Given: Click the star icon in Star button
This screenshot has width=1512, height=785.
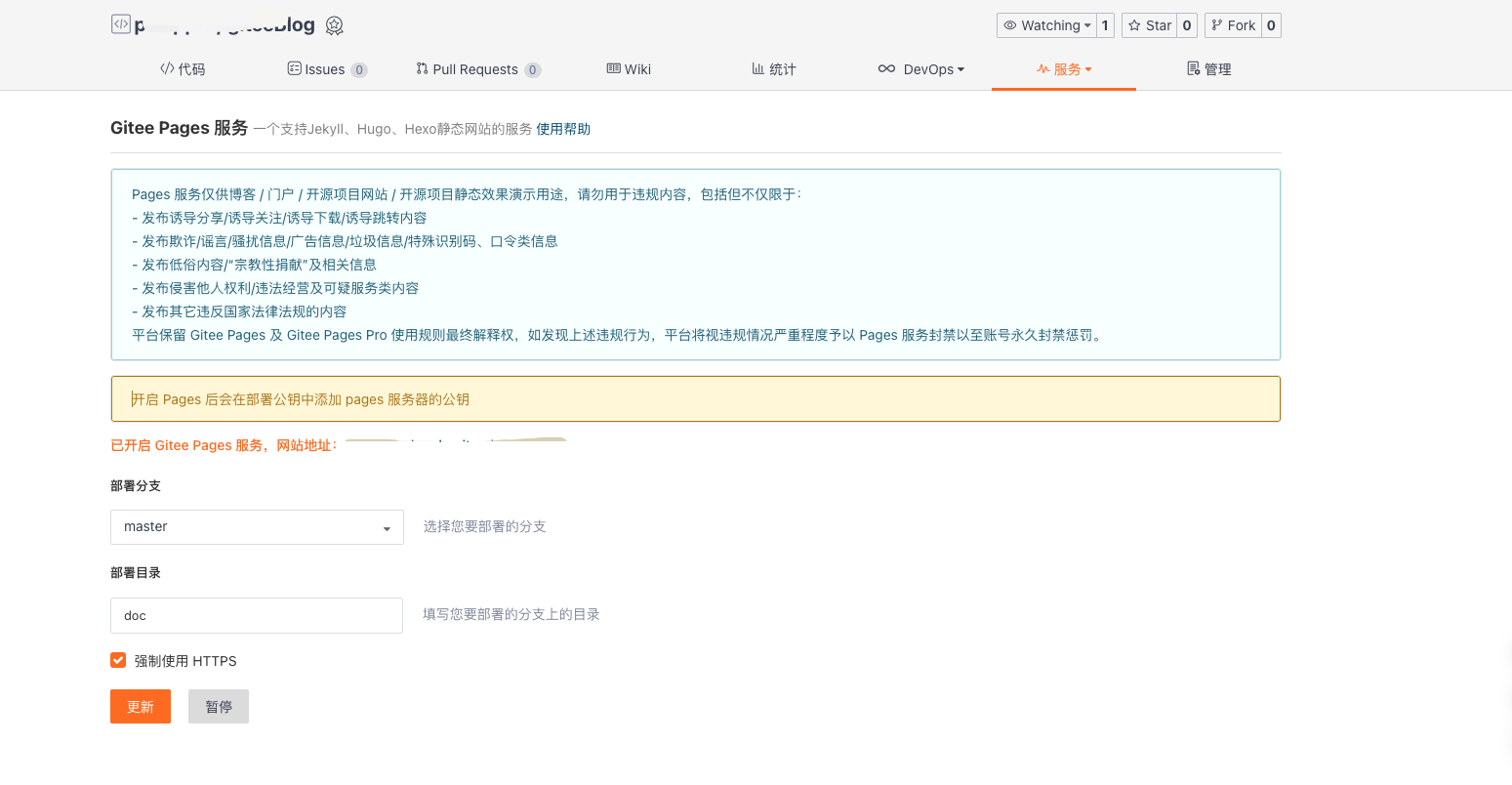Looking at the screenshot, I should click(x=1134, y=25).
